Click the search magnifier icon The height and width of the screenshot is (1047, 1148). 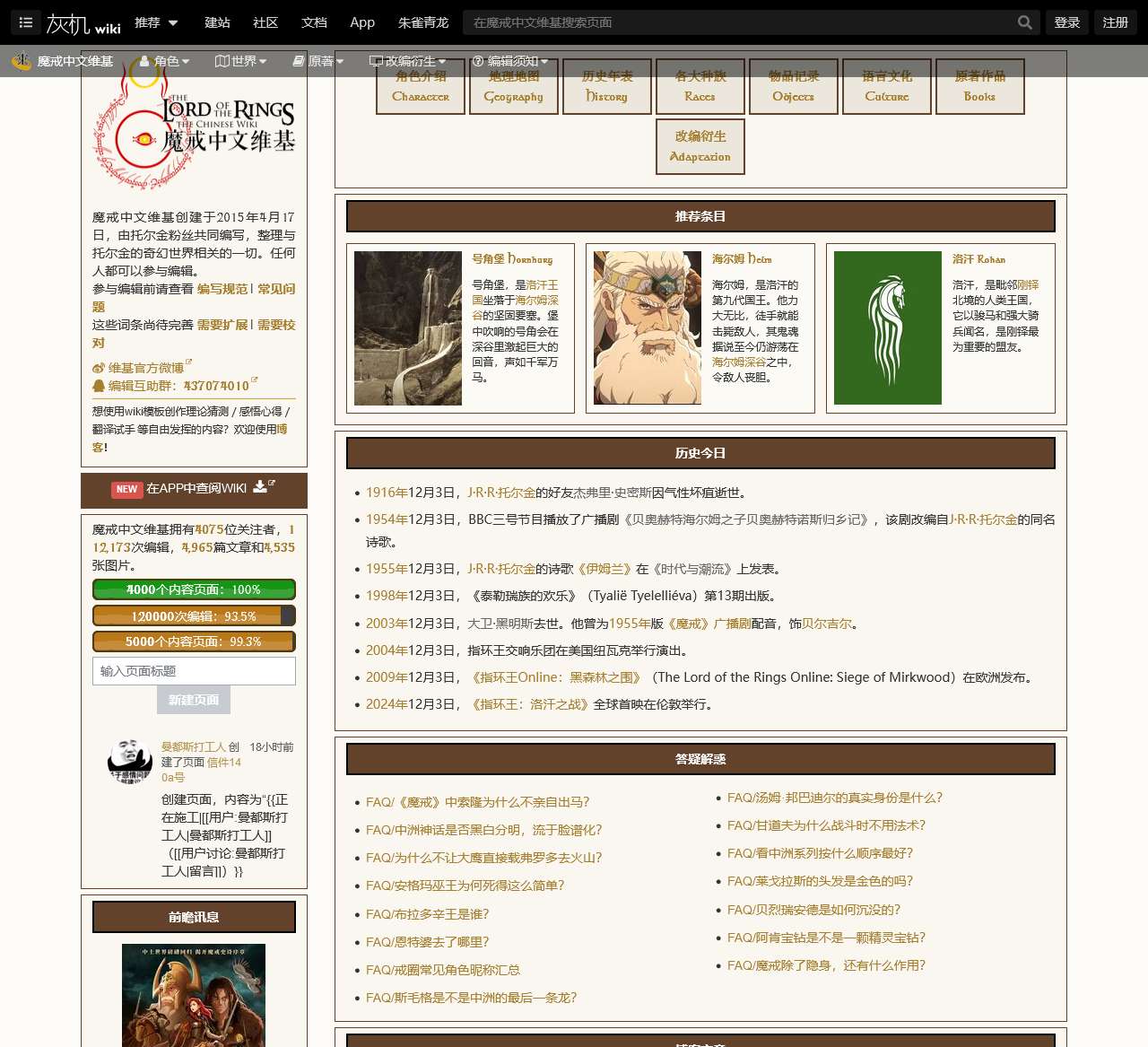(x=1024, y=22)
